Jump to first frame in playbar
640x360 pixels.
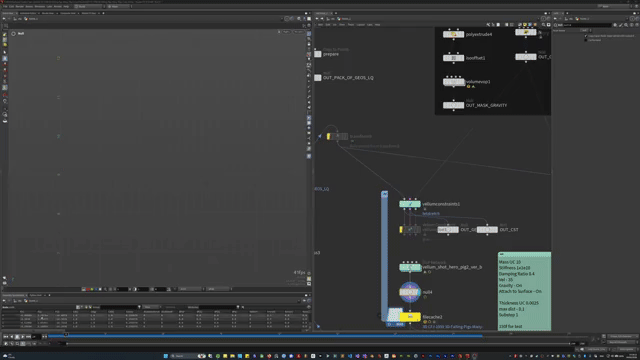(6, 336)
